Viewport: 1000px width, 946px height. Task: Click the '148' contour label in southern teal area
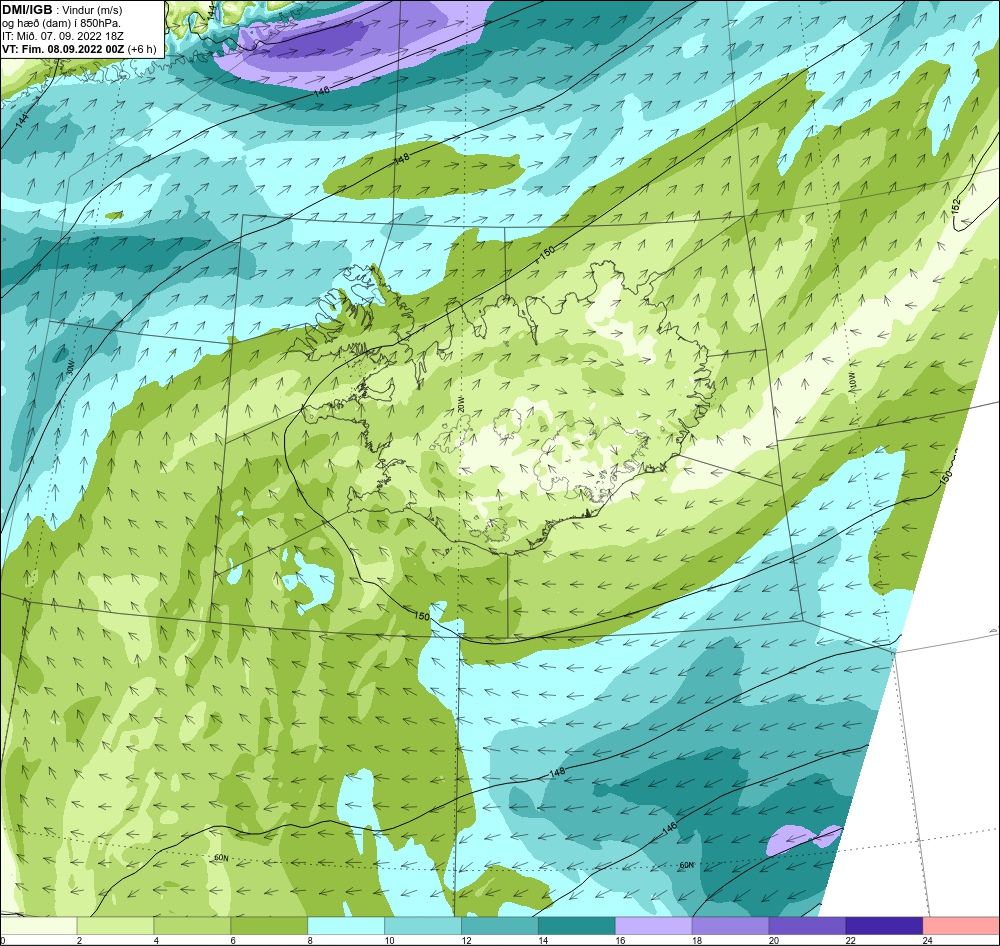(557, 773)
